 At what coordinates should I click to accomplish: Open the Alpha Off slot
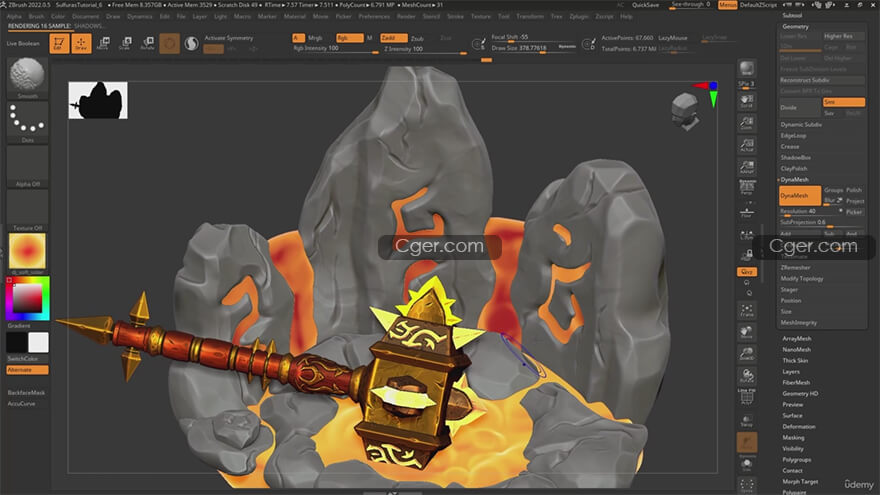pyautogui.click(x=27, y=166)
